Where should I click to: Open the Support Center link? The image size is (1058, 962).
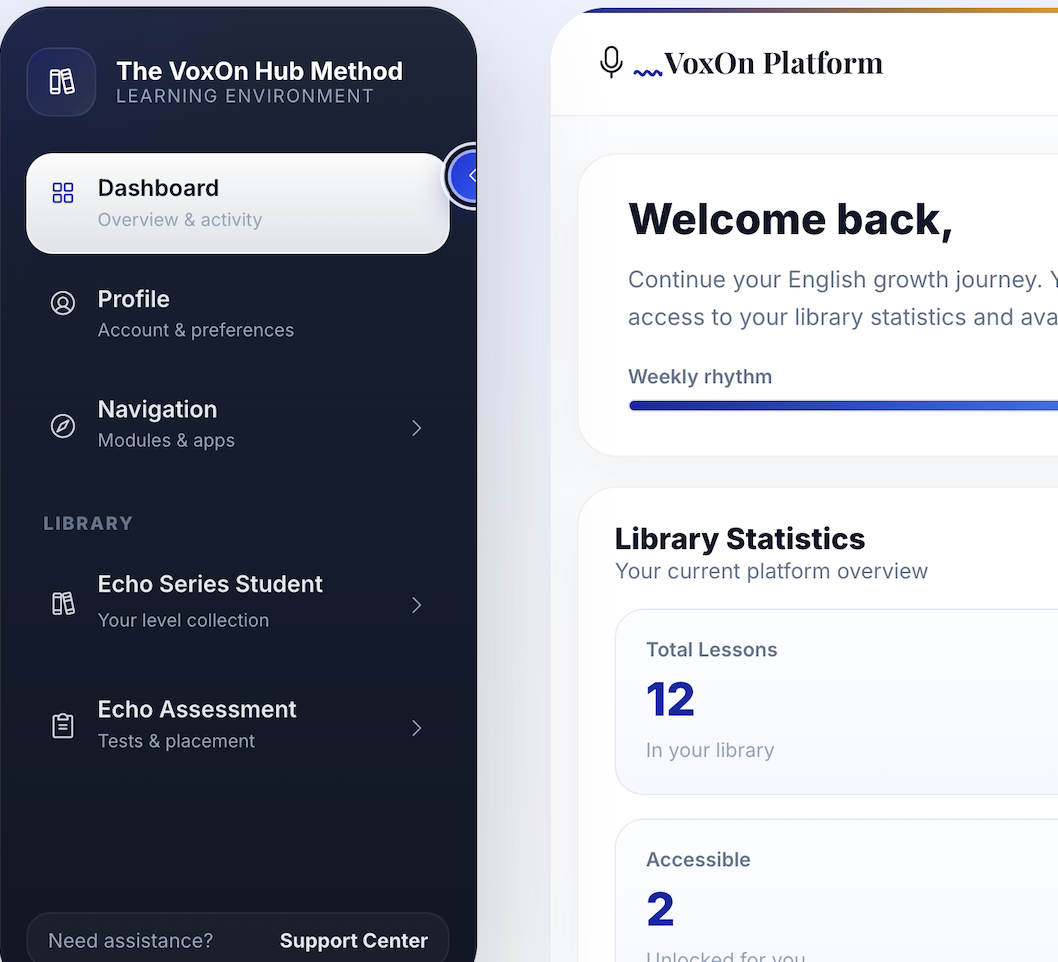pos(354,940)
